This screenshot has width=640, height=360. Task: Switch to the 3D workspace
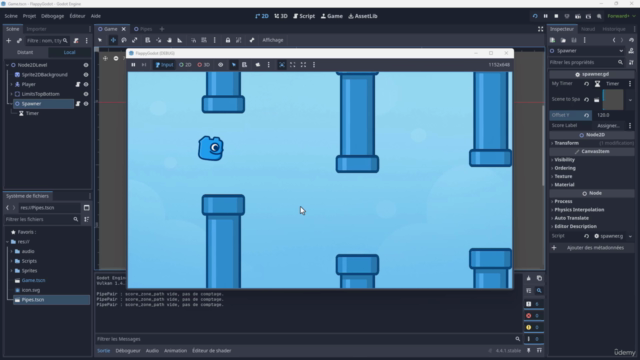281,16
